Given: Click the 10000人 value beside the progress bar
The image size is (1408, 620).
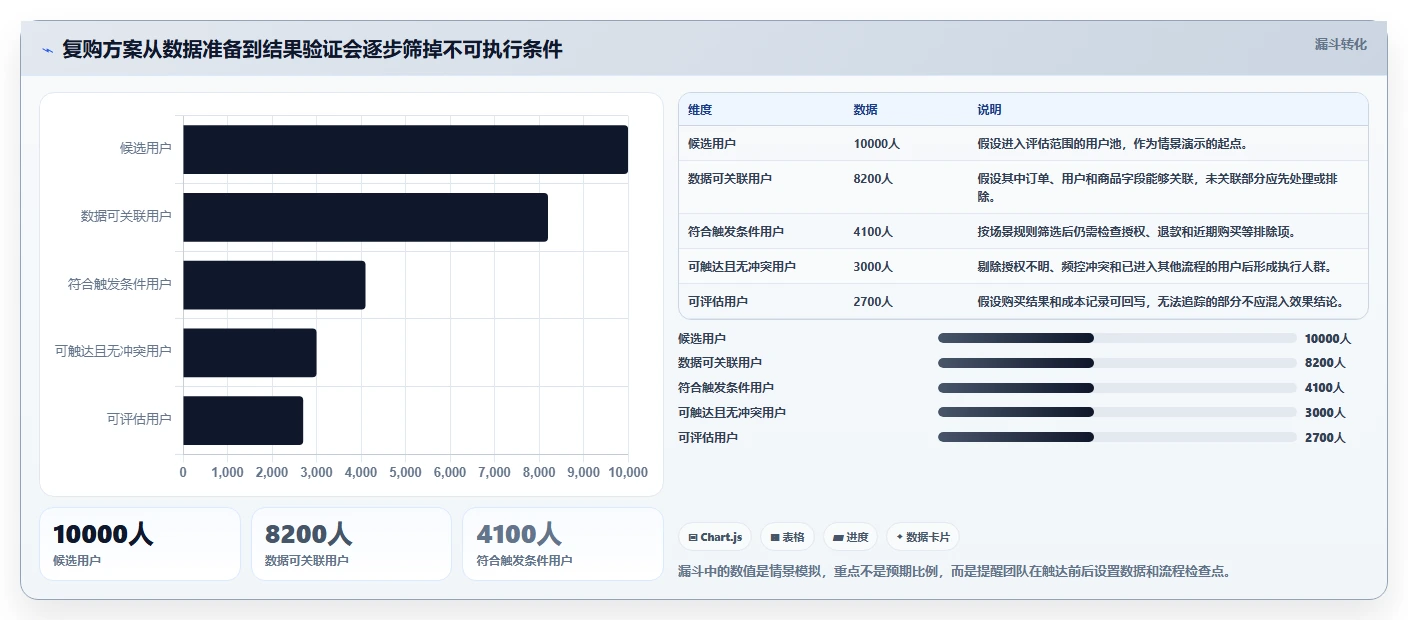Looking at the screenshot, I should pyautogui.click(x=1328, y=339).
